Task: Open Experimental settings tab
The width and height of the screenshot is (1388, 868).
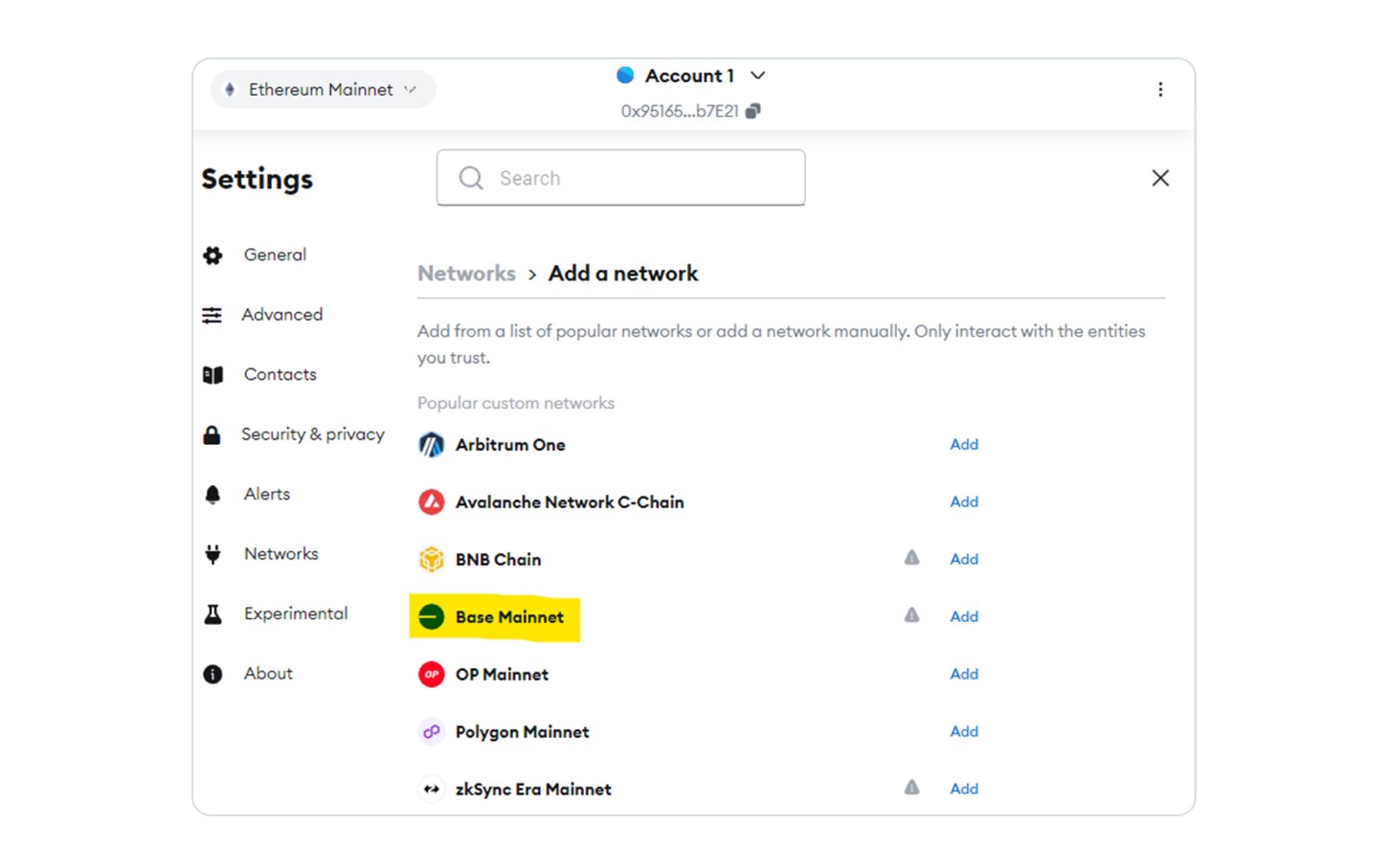Action: pyautogui.click(x=295, y=613)
